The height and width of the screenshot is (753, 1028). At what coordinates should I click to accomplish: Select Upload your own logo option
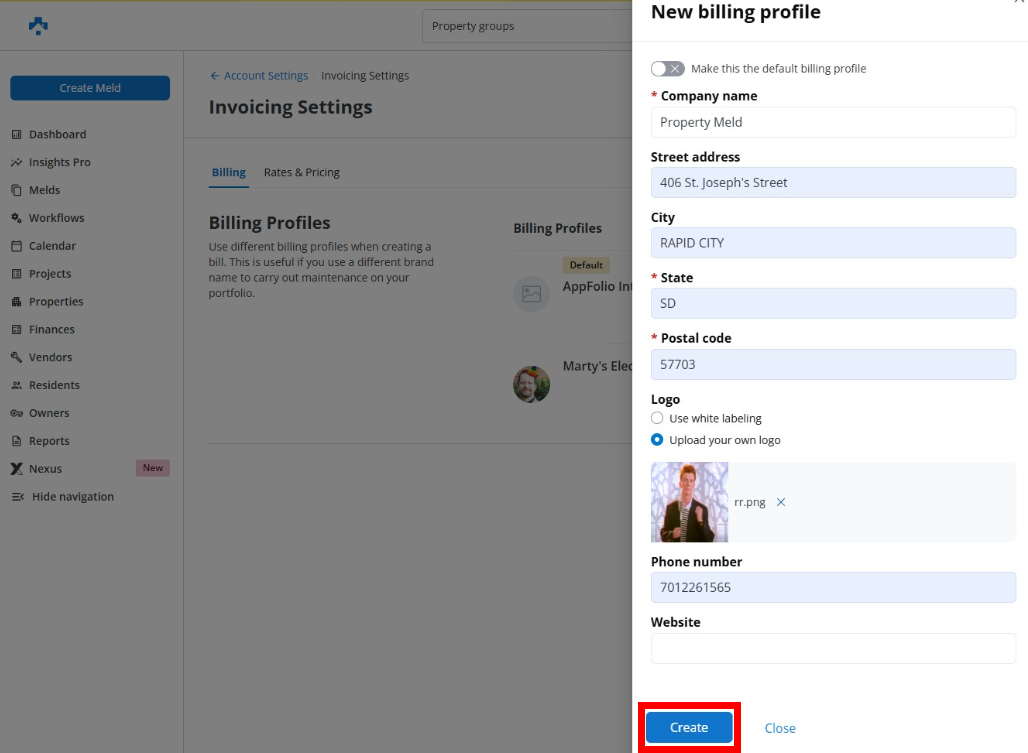[x=657, y=440]
